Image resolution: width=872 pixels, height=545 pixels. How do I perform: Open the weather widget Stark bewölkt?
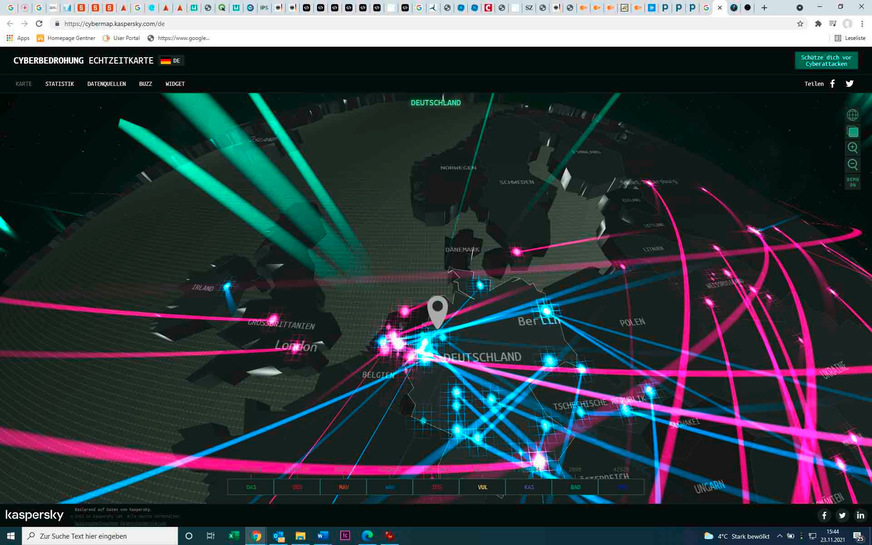click(737, 536)
